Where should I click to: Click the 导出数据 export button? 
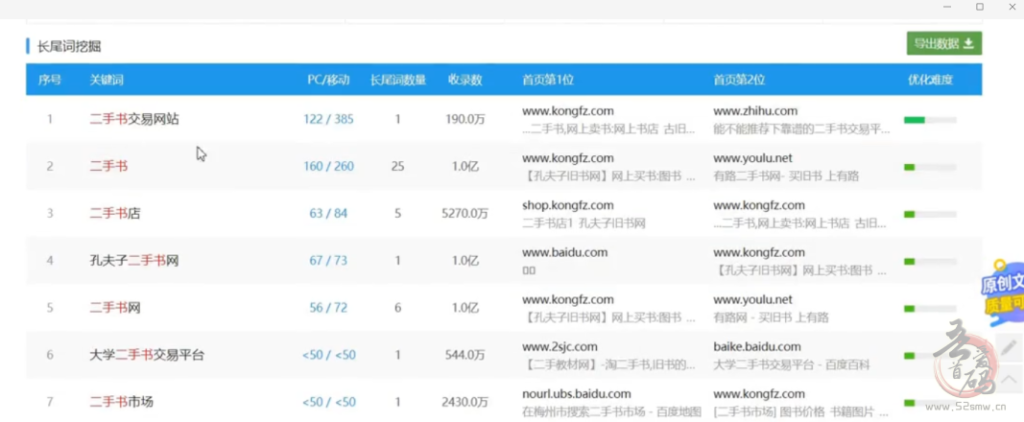944,44
